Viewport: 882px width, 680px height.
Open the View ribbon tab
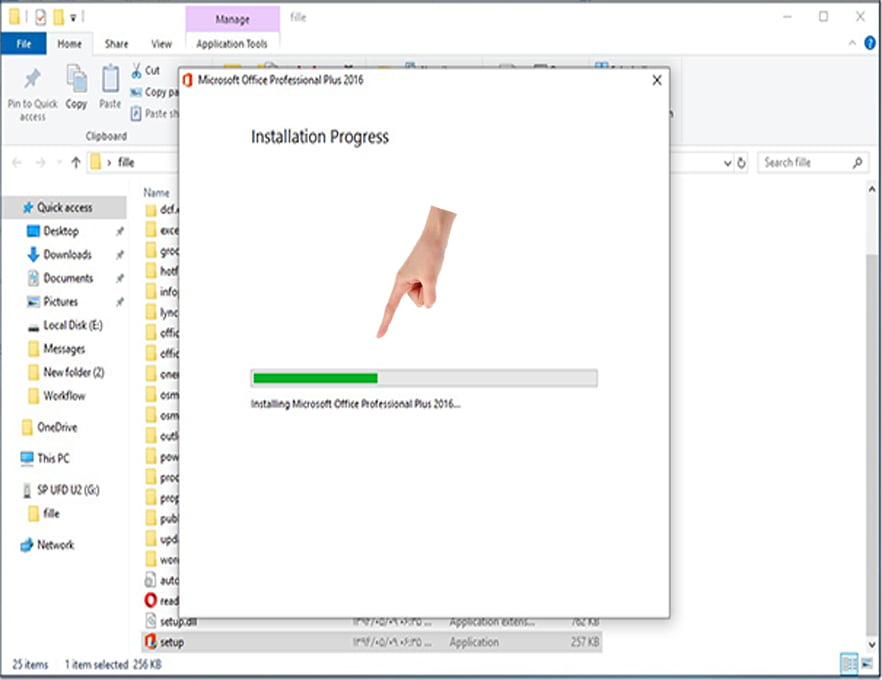pos(161,44)
